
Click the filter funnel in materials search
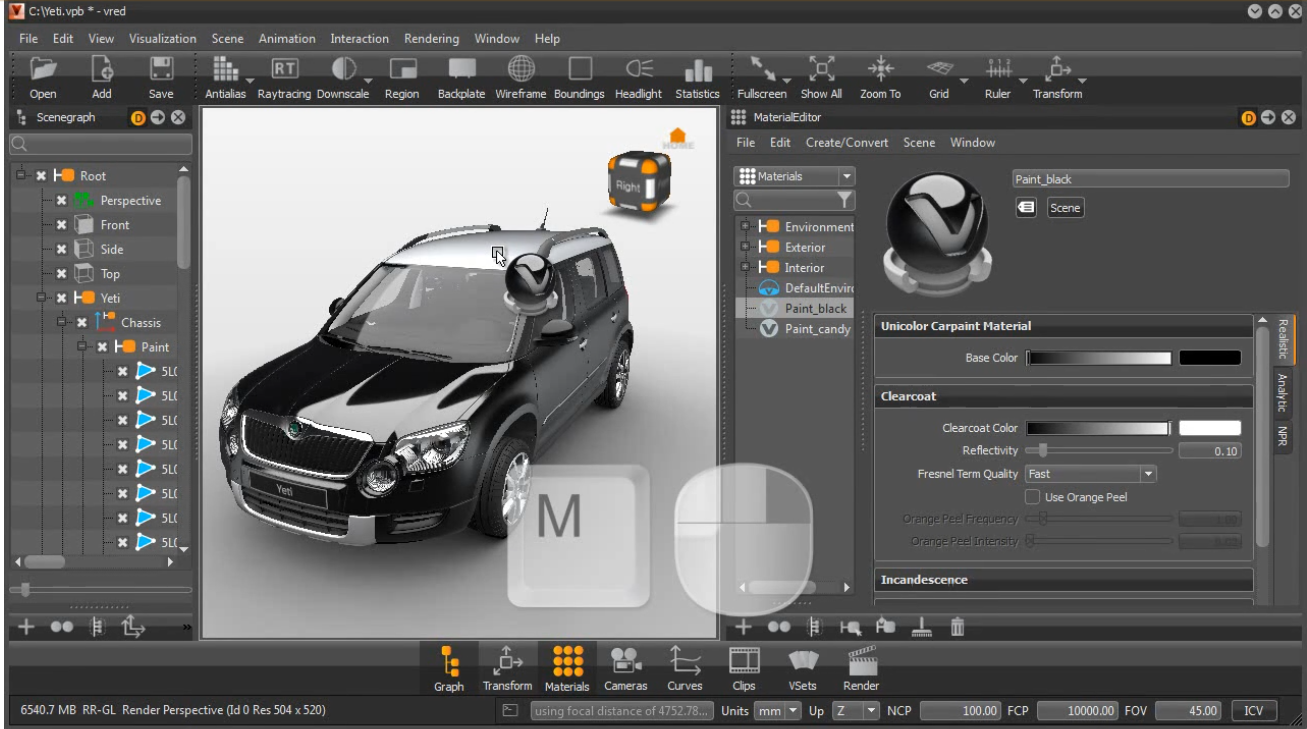coord(846,200)
